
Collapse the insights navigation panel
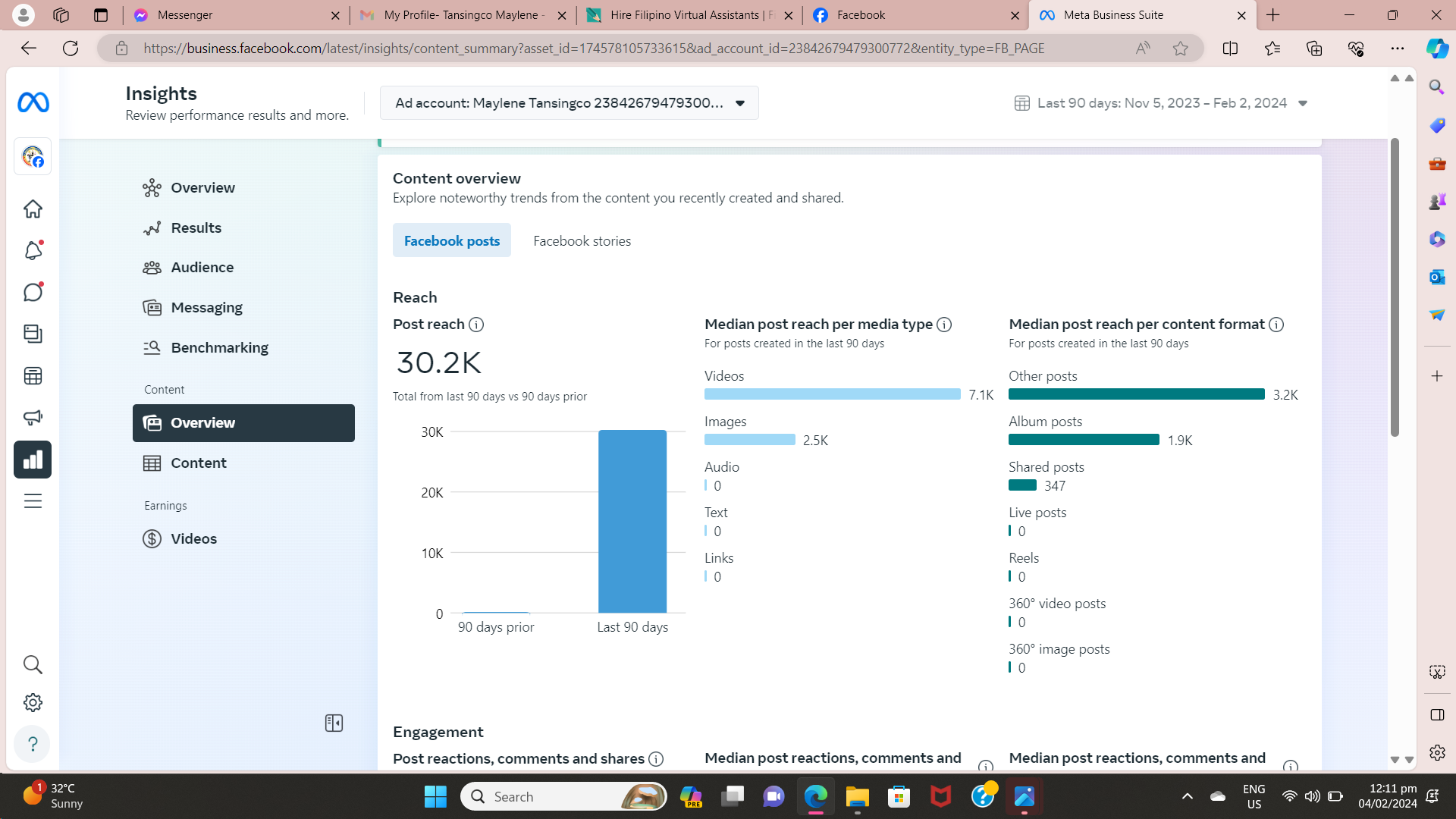[334, 723]
